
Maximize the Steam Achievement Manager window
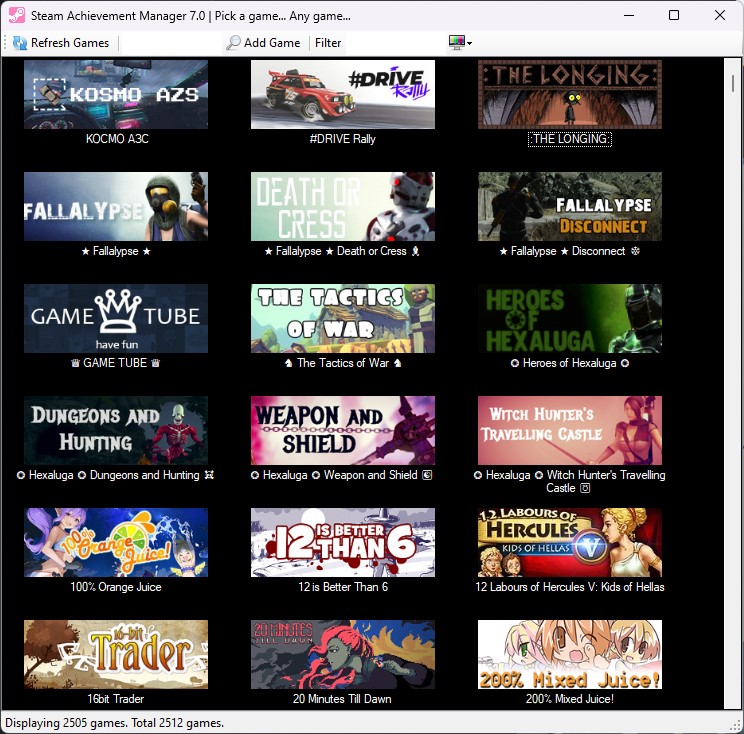(674, 15)
